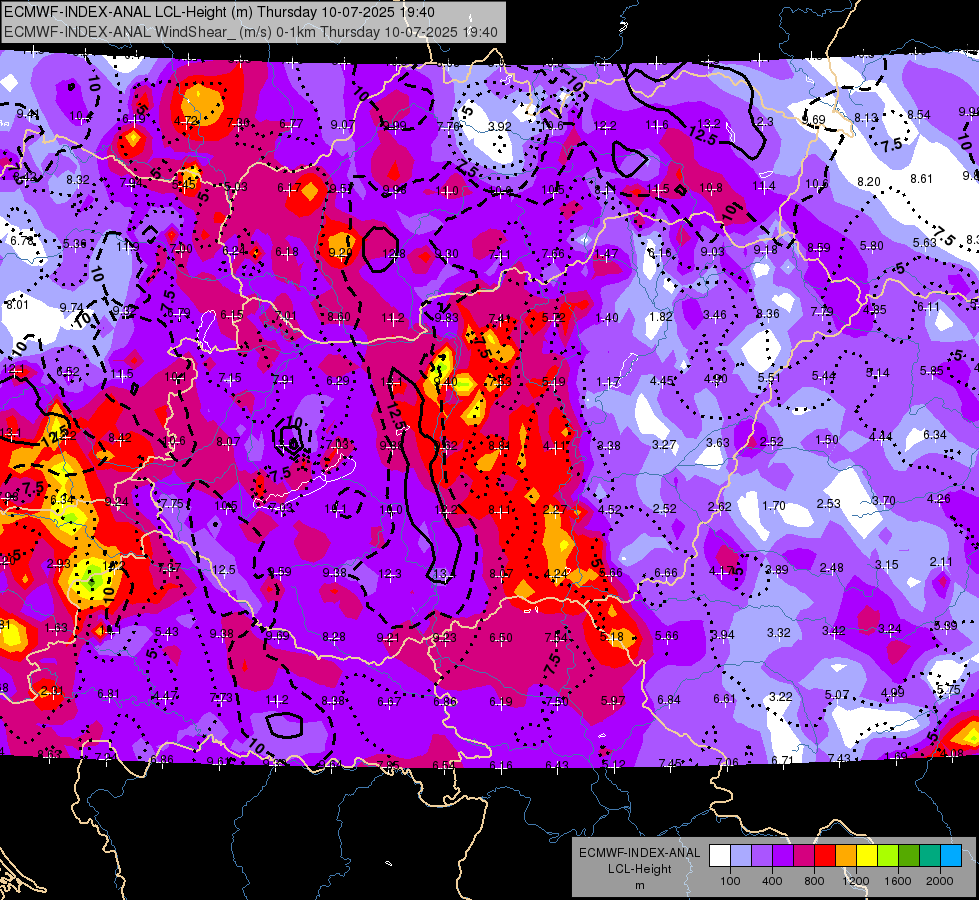Click the grid point value 8.59
The width and height of the screenshot is (979, 900).
pos(819,248)
